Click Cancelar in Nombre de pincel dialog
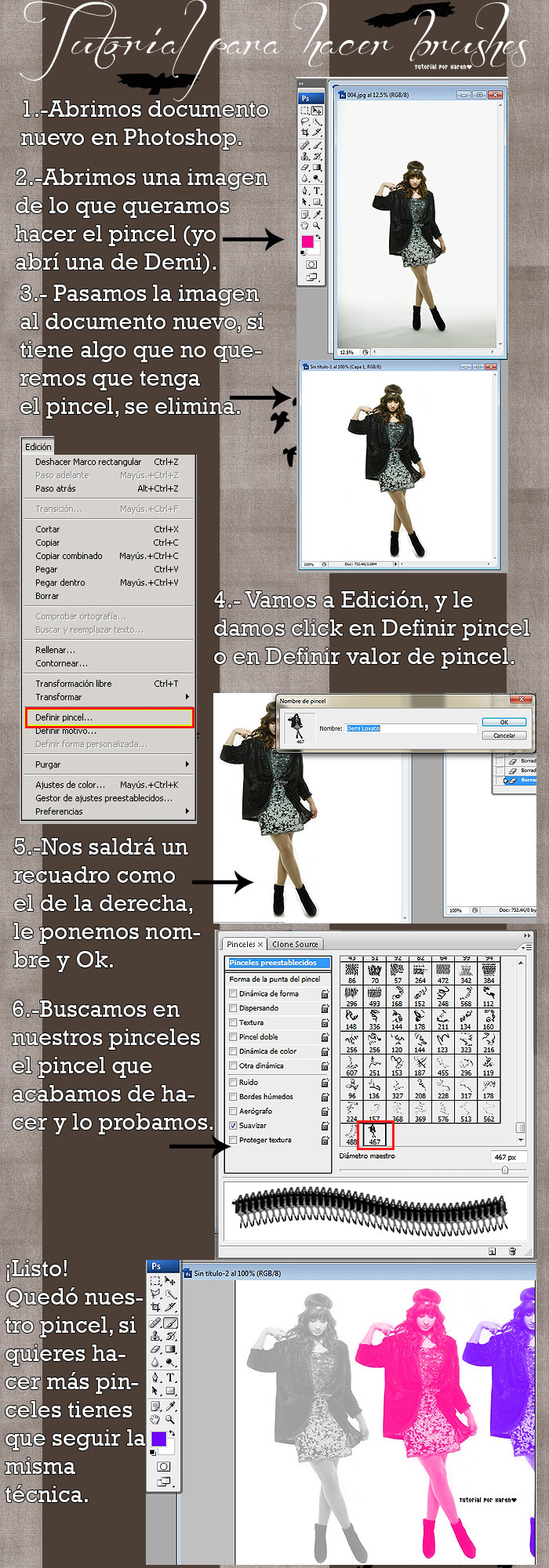 pyautogui.click(x=504, y=735)
